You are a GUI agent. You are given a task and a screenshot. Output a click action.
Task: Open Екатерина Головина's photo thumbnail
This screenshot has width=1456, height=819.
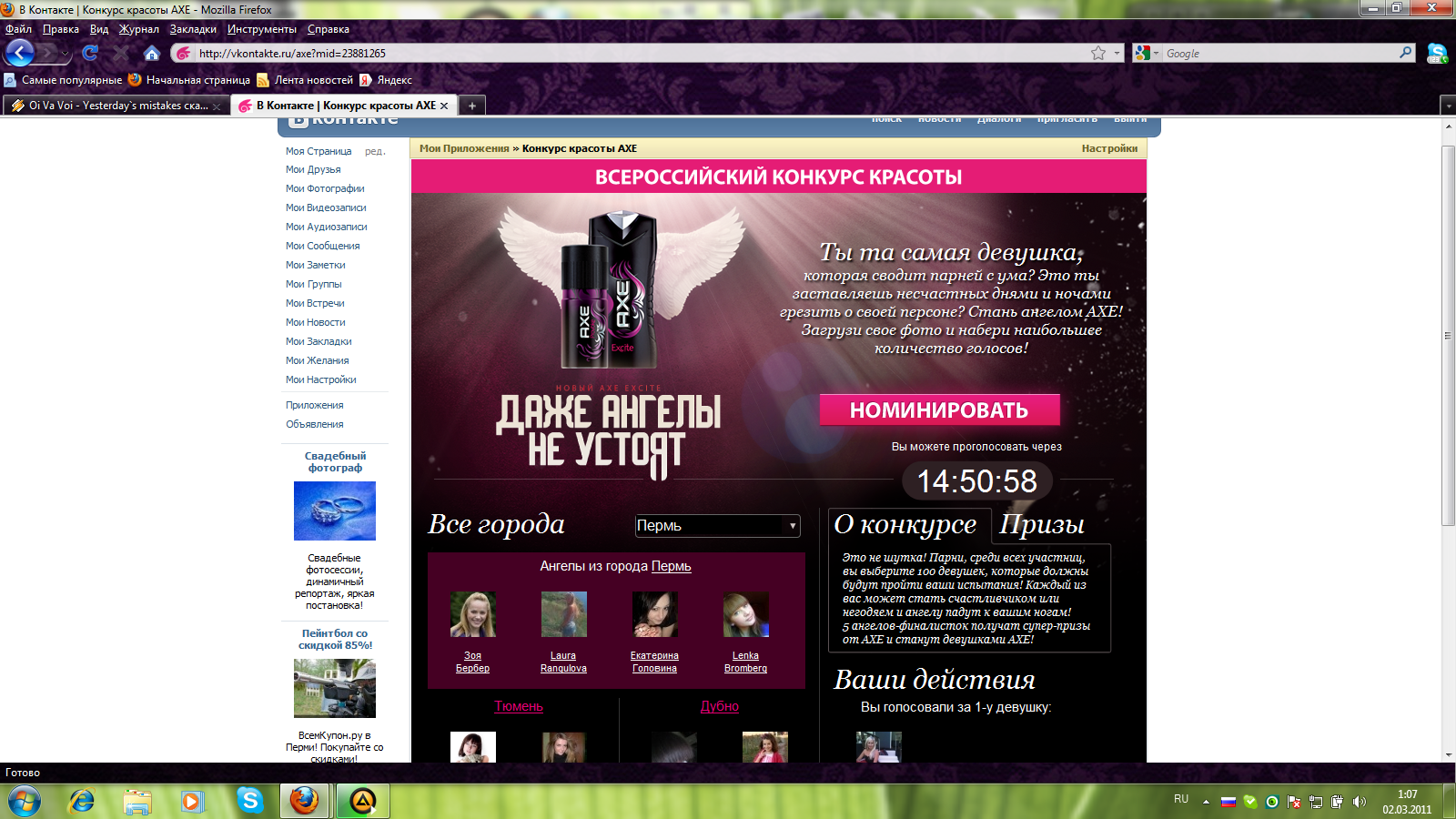click(x=655, y=614)
